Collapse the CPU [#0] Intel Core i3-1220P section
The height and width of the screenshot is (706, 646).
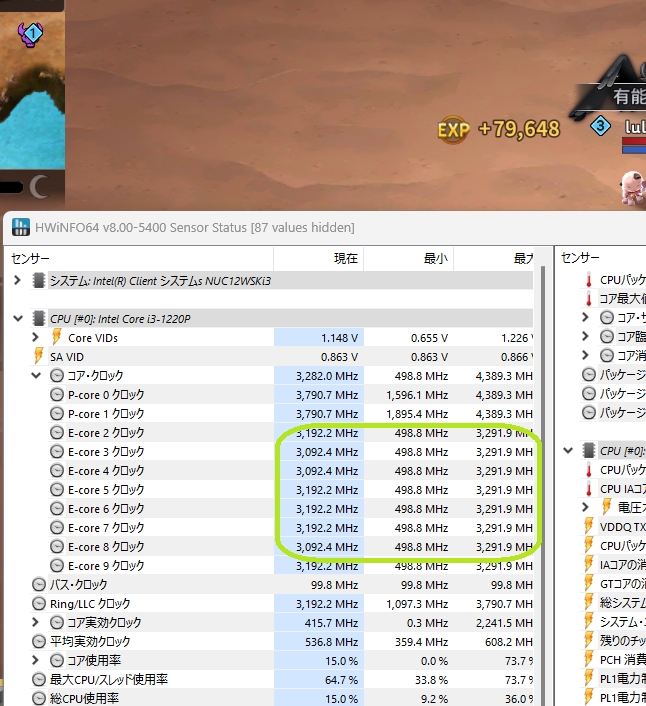click(18, 319)
